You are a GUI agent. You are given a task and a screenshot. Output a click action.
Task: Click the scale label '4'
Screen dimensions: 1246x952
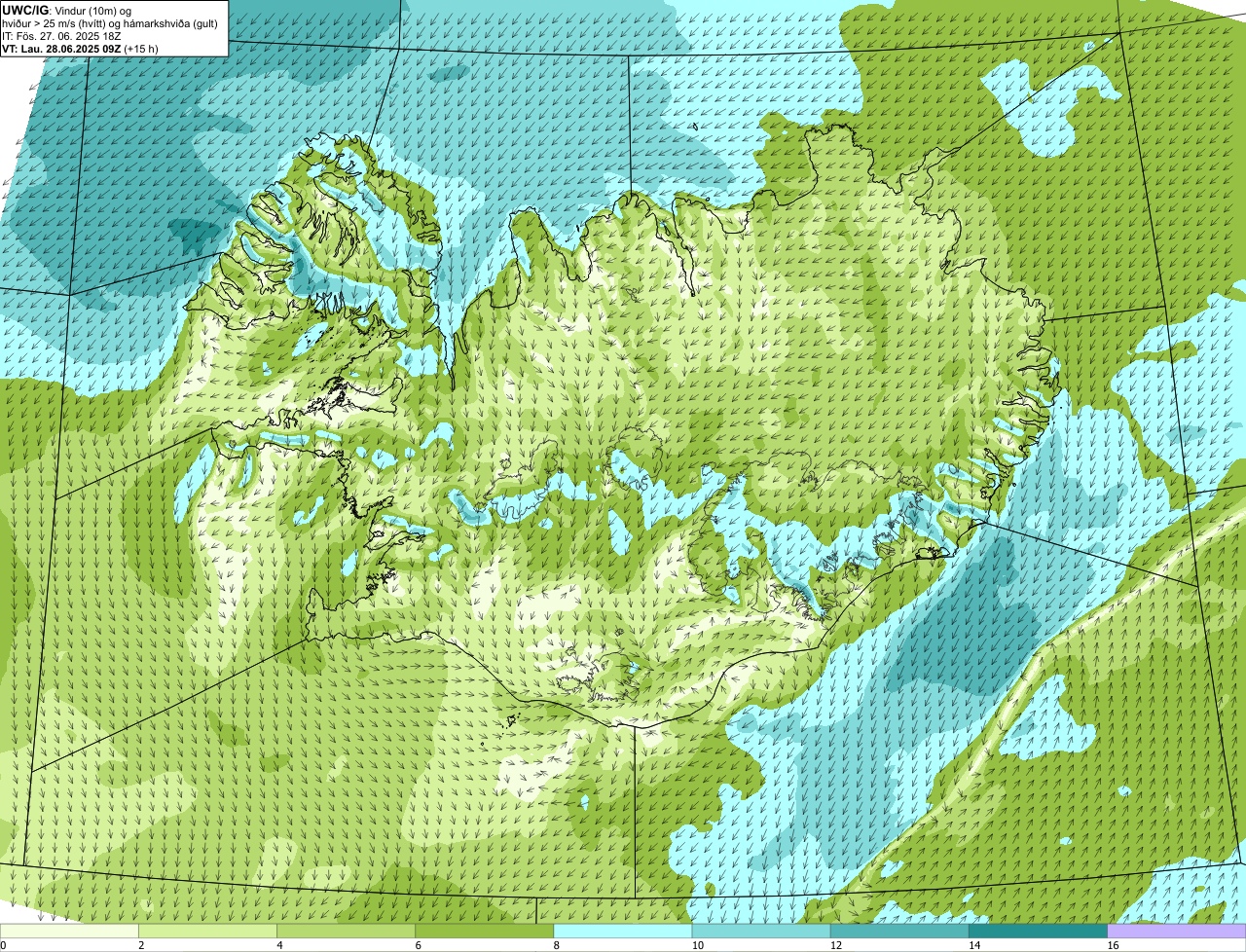[279, 945]
